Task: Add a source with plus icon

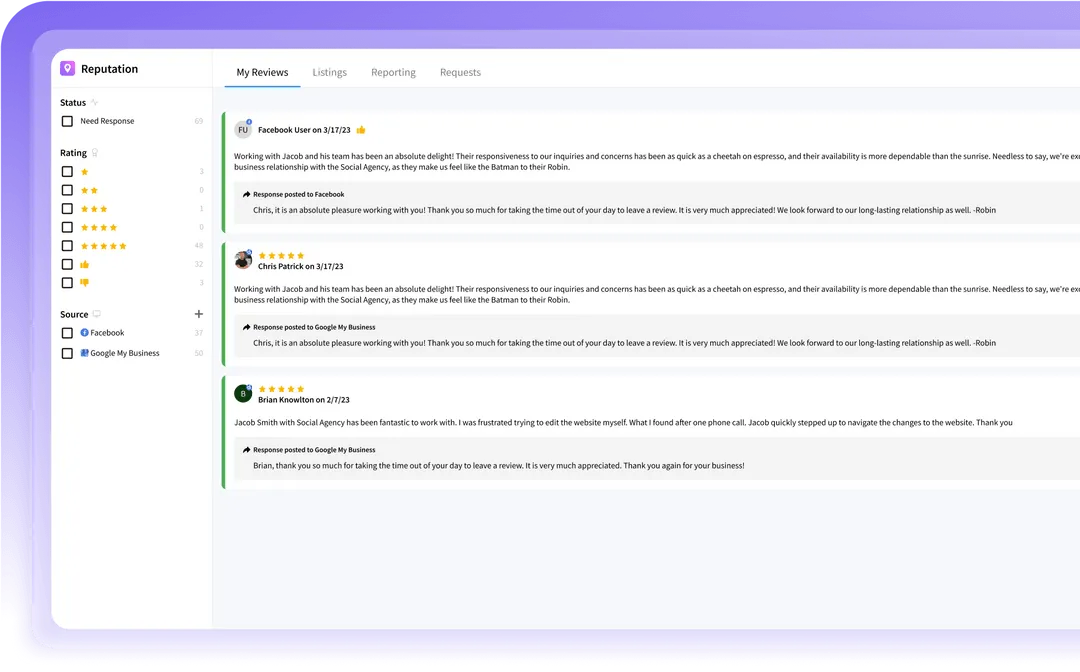Action: tap(198, 314)
